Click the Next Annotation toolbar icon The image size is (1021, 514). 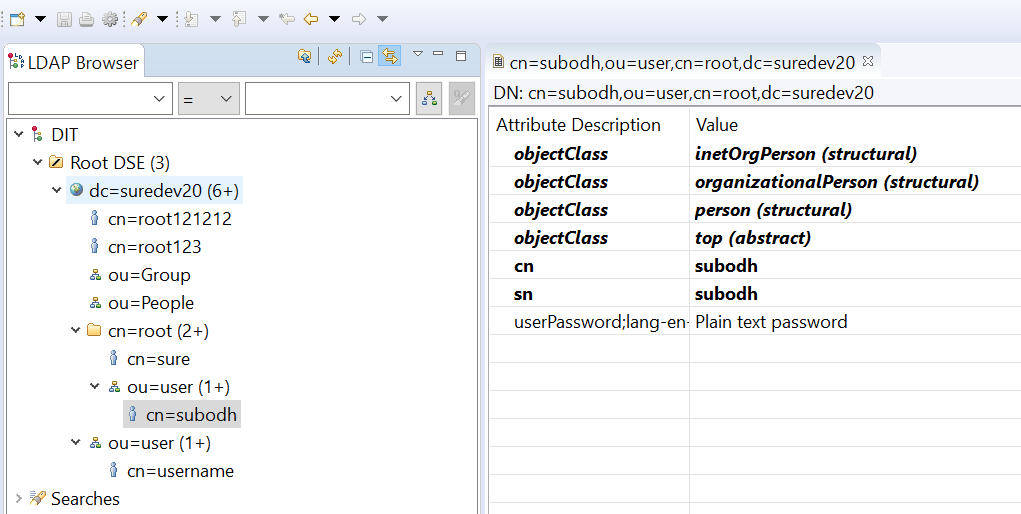point(191,20)
